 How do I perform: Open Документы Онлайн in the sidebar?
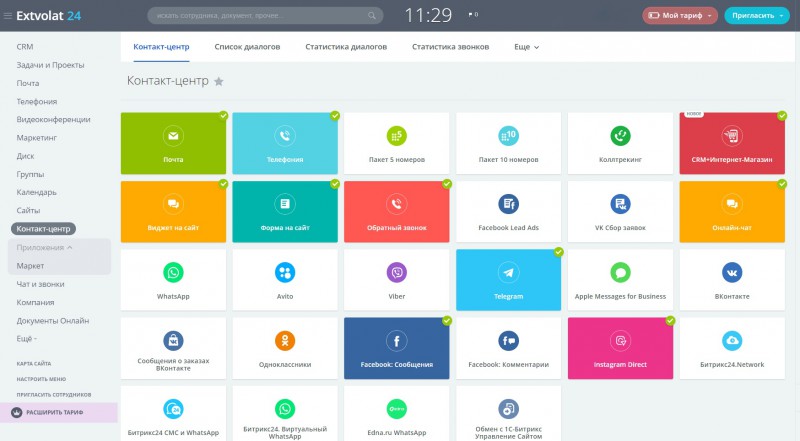[x=53, y=321]
